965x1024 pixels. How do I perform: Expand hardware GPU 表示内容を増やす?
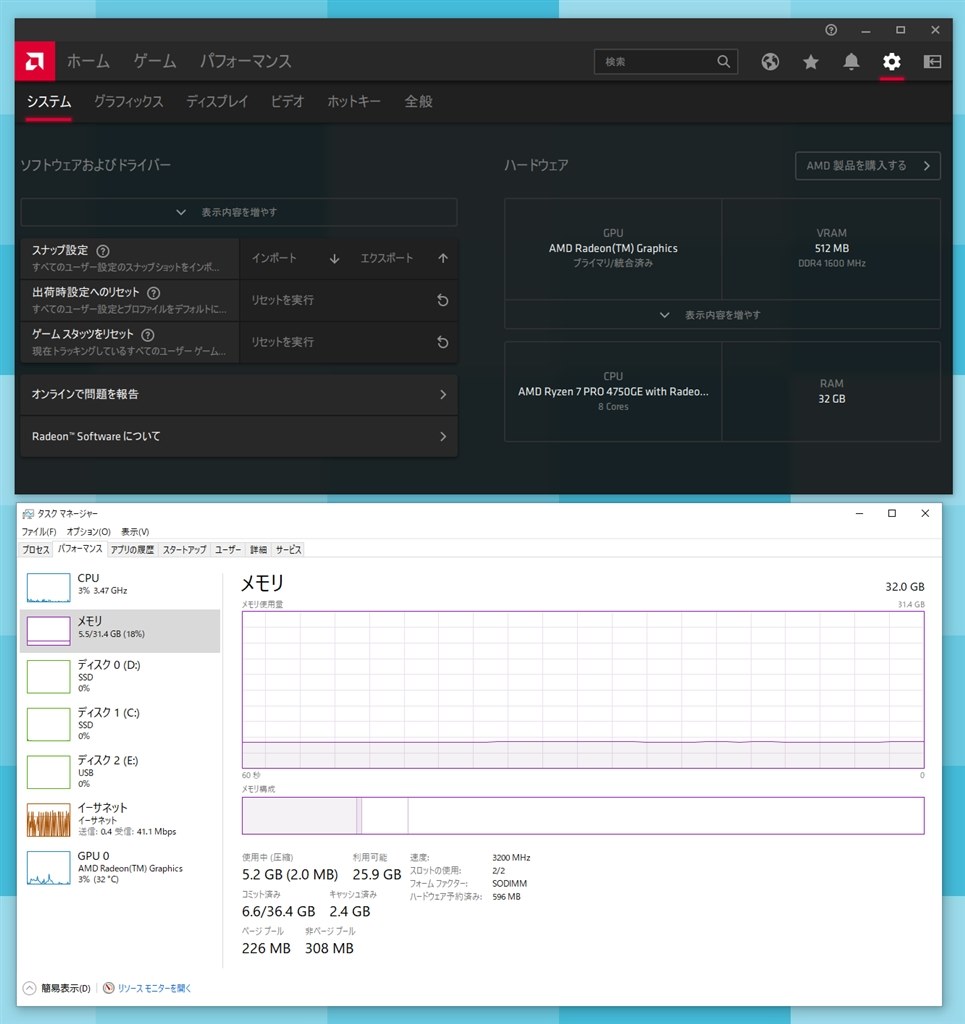click(722, 315)
